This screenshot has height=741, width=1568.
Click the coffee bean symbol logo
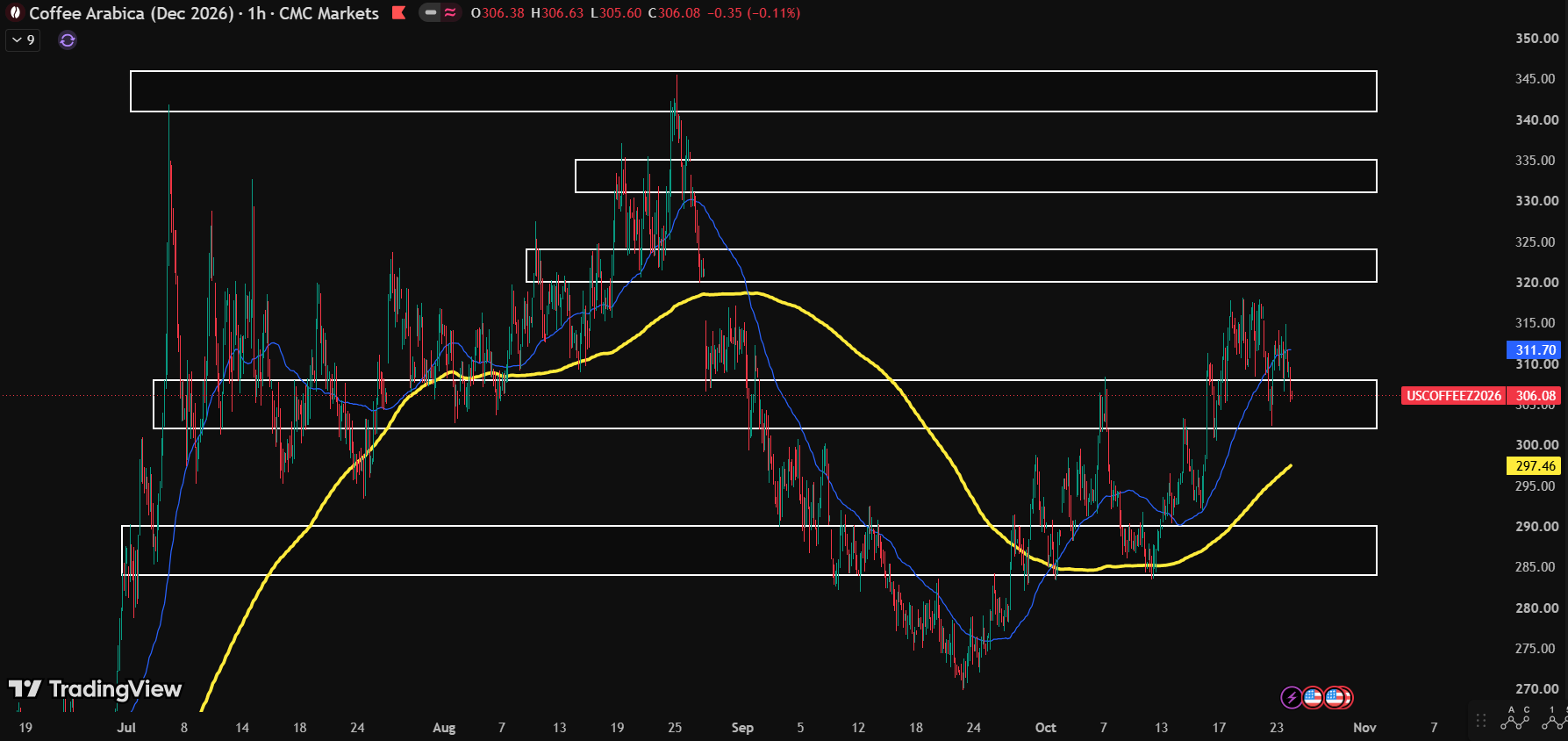coord(14,12)
